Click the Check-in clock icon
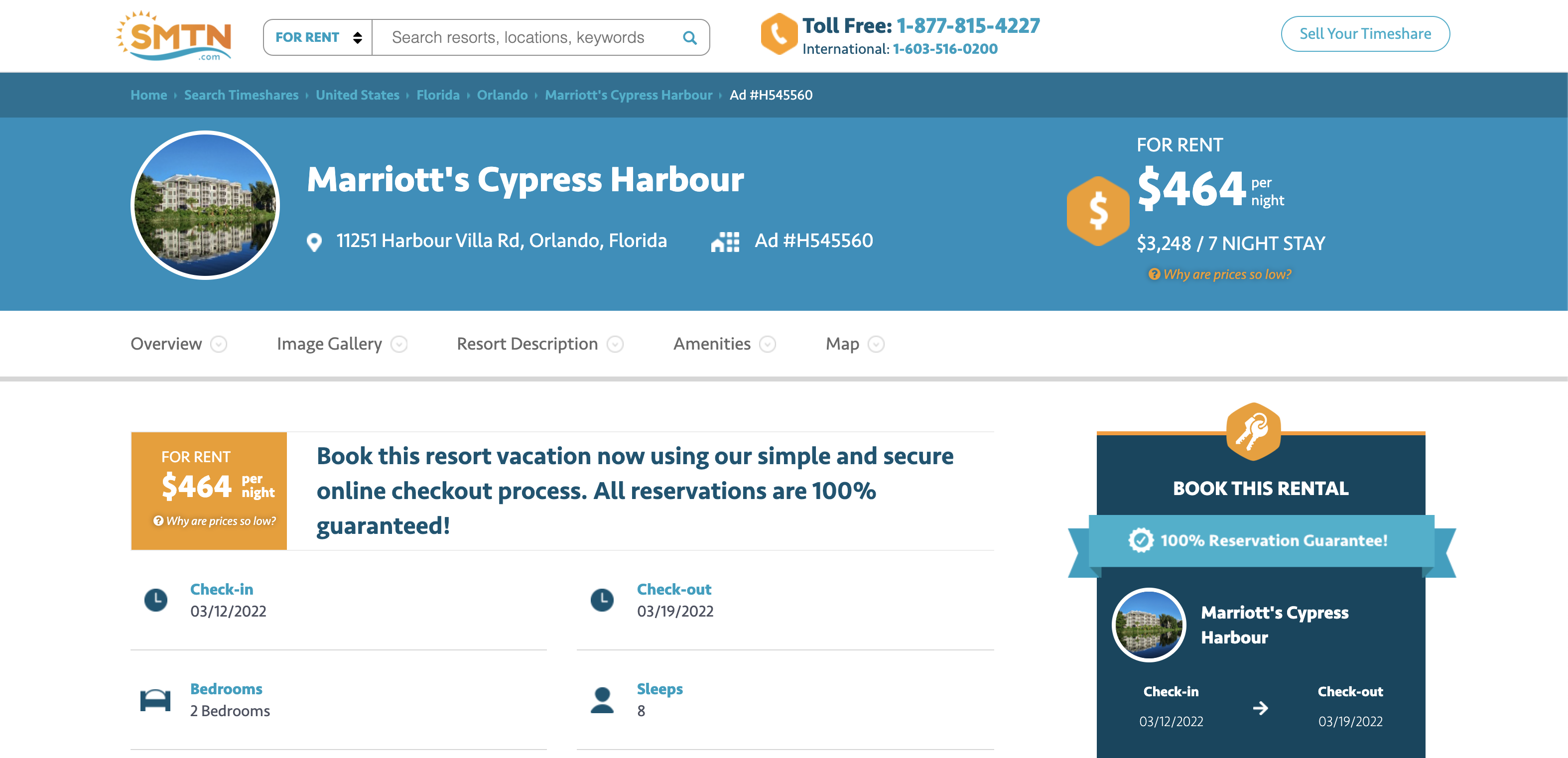The height and width of the screenshot is (758, 1568). point(156,600)
